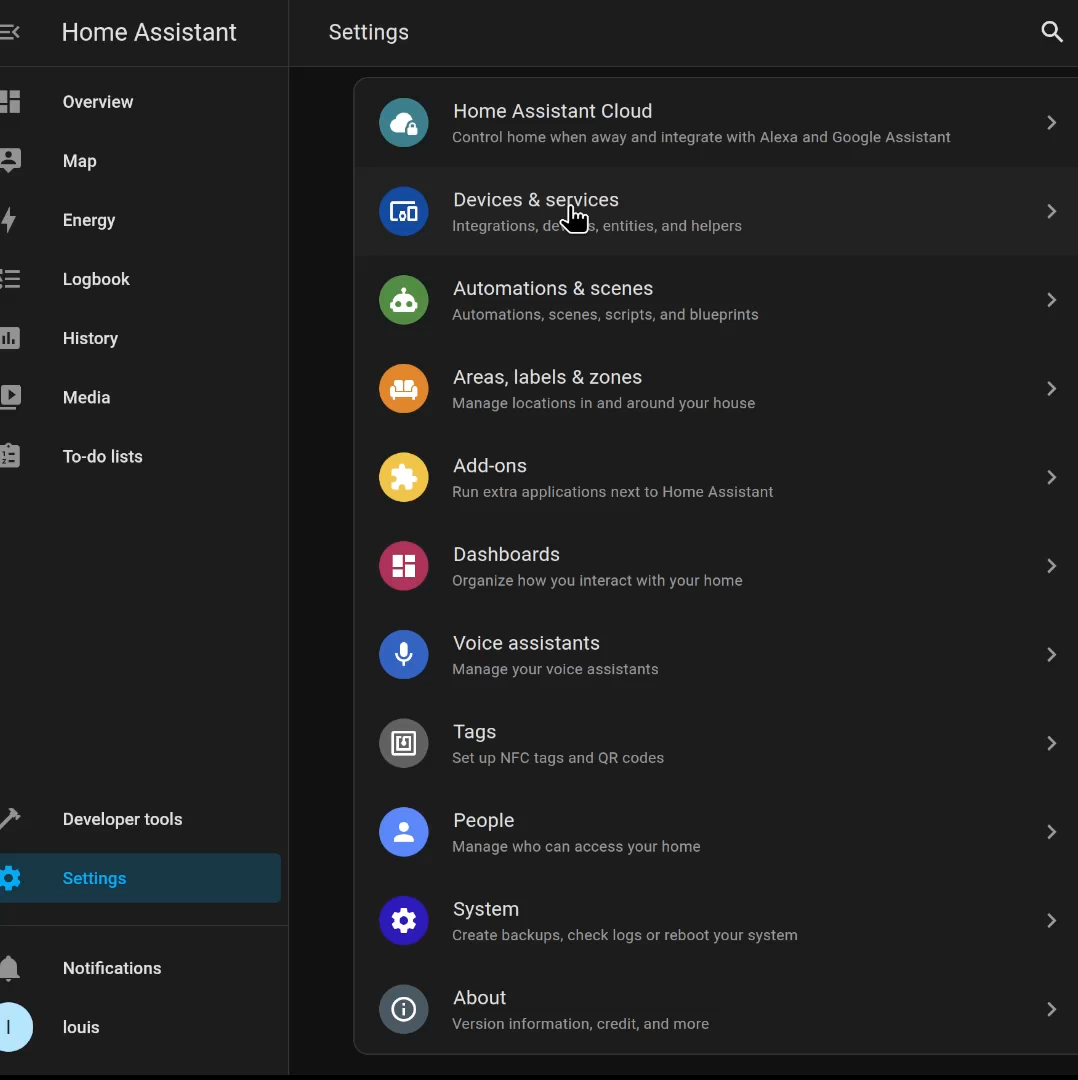
Task: Click the Energy lightning bolt icon
Action: click(x=8, y=220)
